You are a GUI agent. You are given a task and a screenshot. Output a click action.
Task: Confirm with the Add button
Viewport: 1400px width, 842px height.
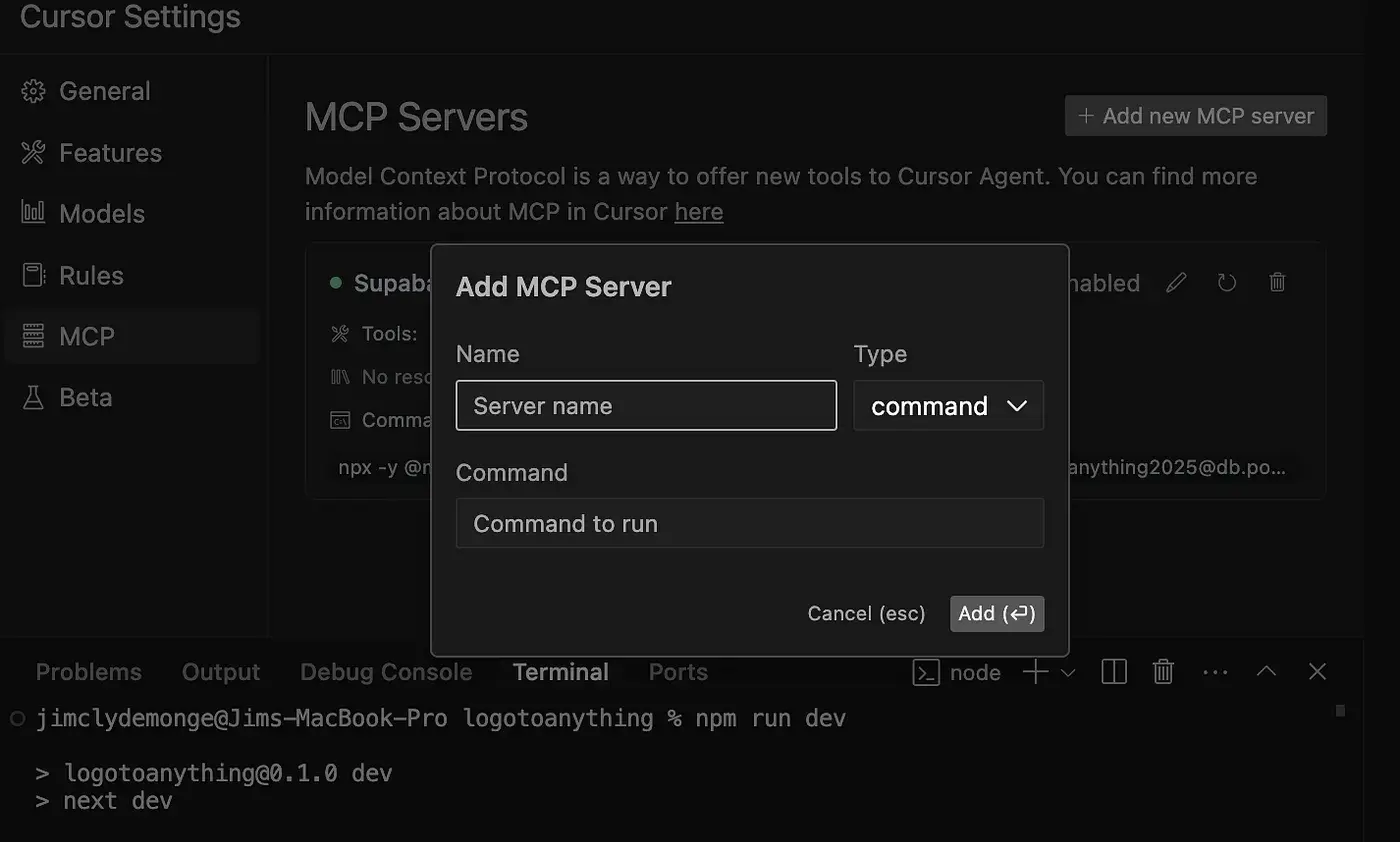tap(996, 613)
